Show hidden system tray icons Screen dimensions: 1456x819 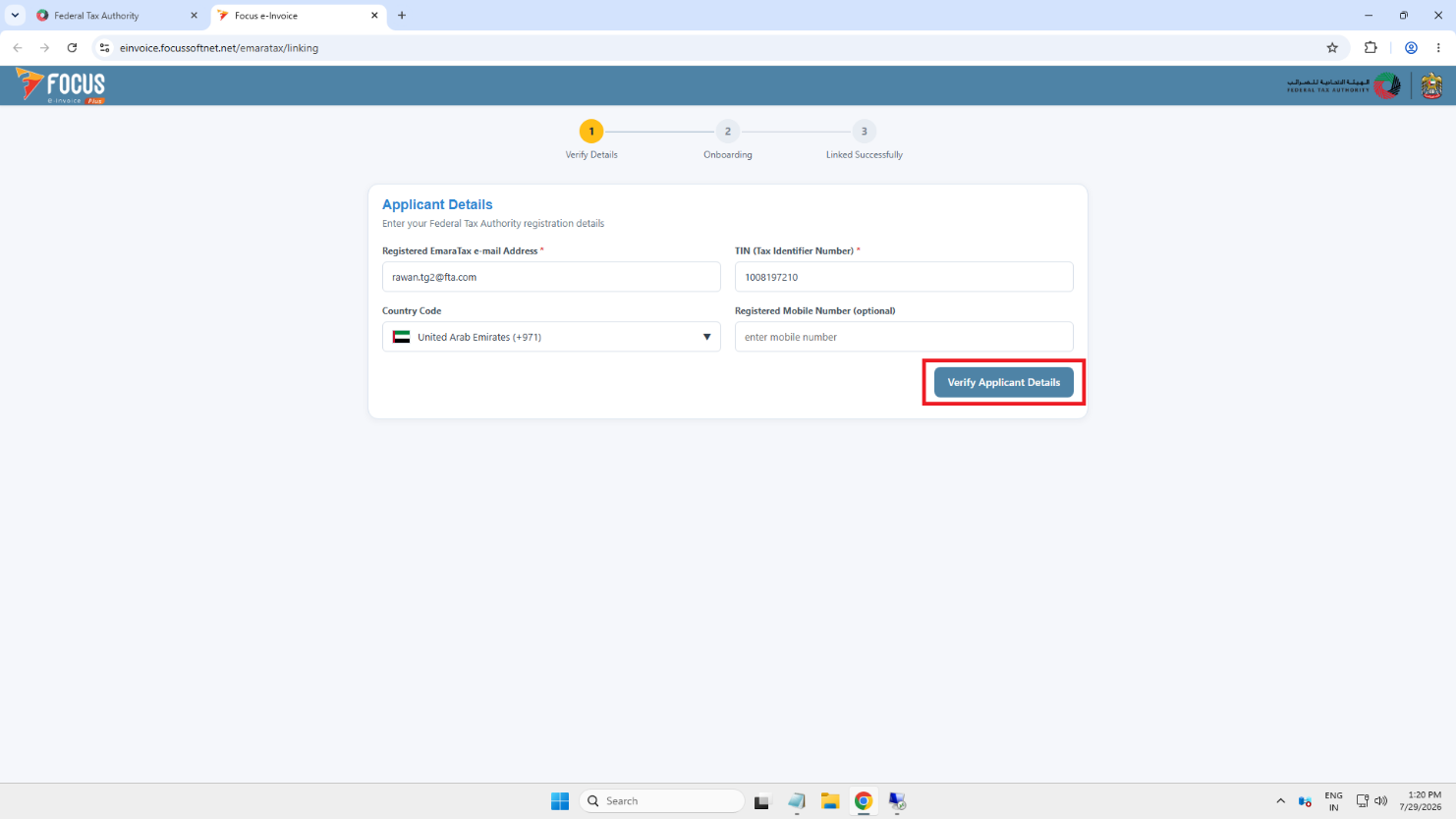(x=1280, y=801)
